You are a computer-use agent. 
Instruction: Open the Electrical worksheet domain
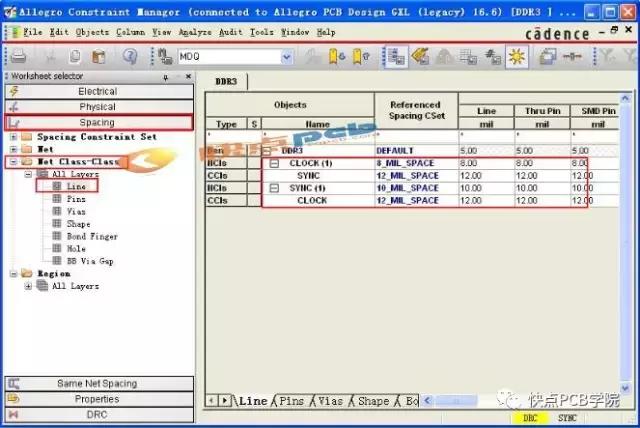99,91
